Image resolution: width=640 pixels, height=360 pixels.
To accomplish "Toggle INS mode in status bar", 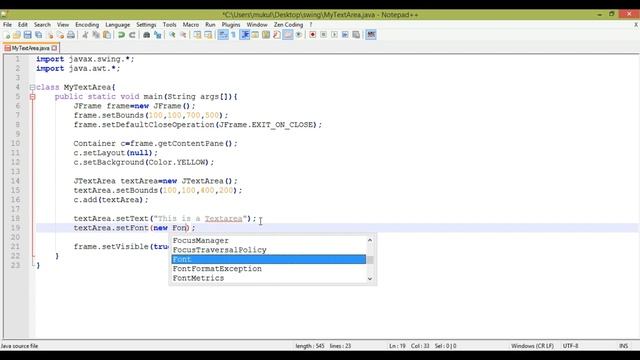I will coord(623,346).
